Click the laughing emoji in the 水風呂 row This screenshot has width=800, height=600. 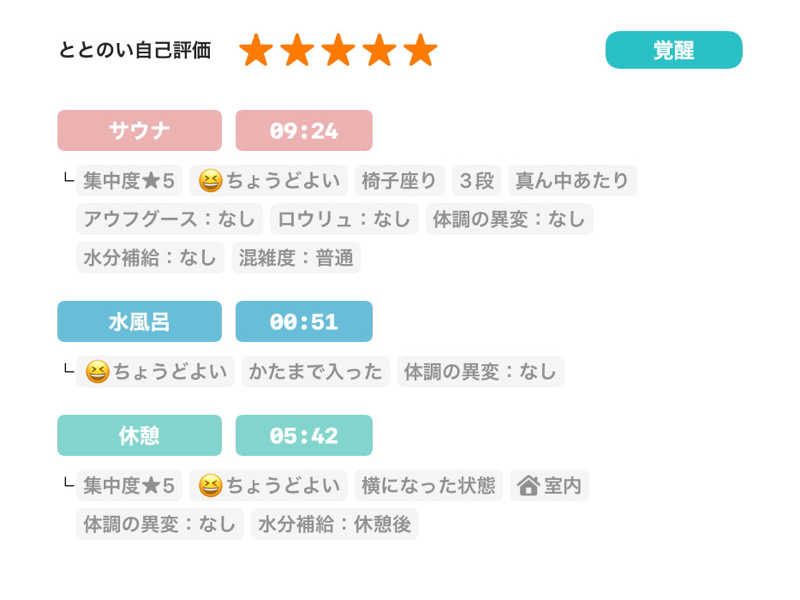(97, 372)
